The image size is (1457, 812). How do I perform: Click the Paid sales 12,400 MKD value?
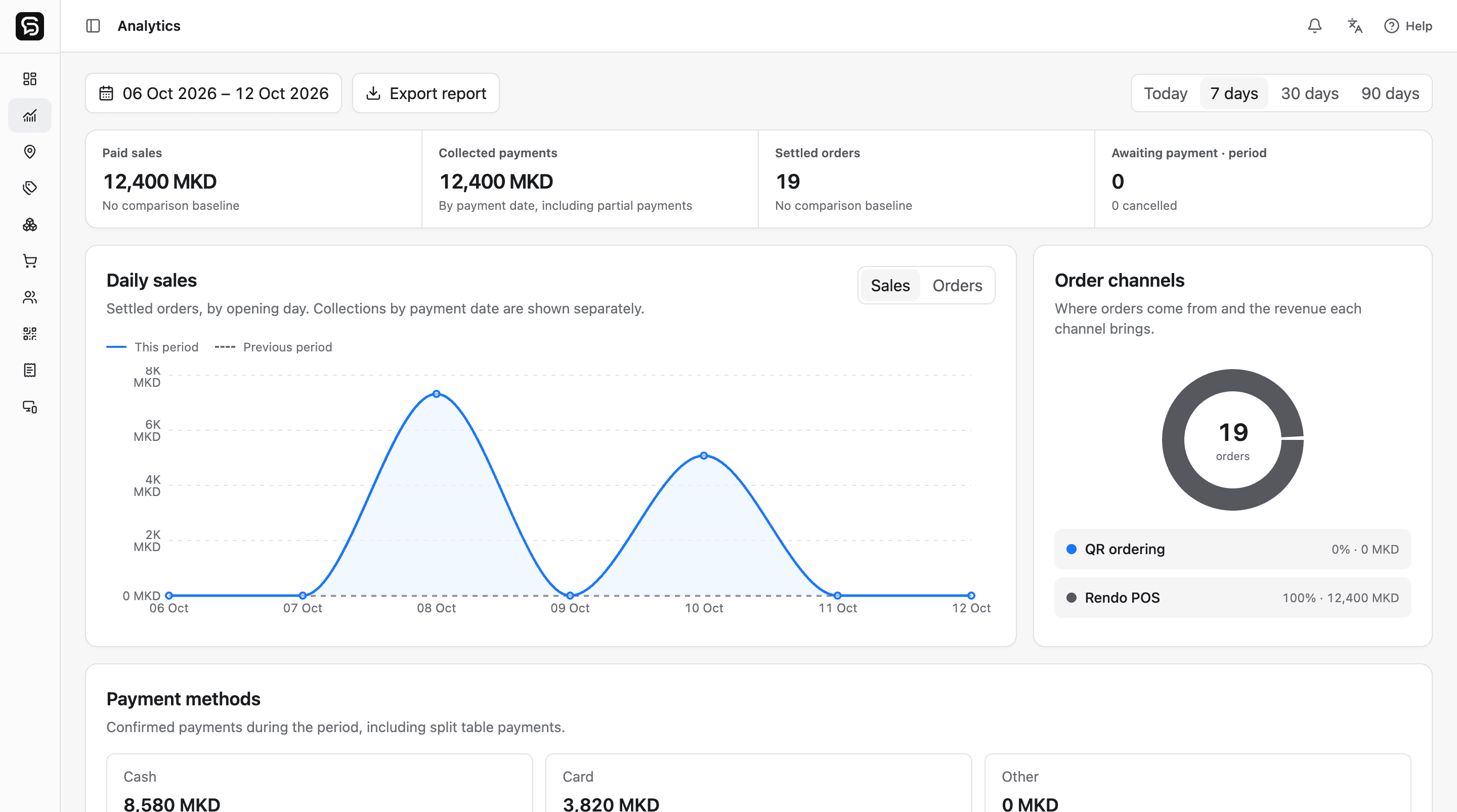point(159,182)
